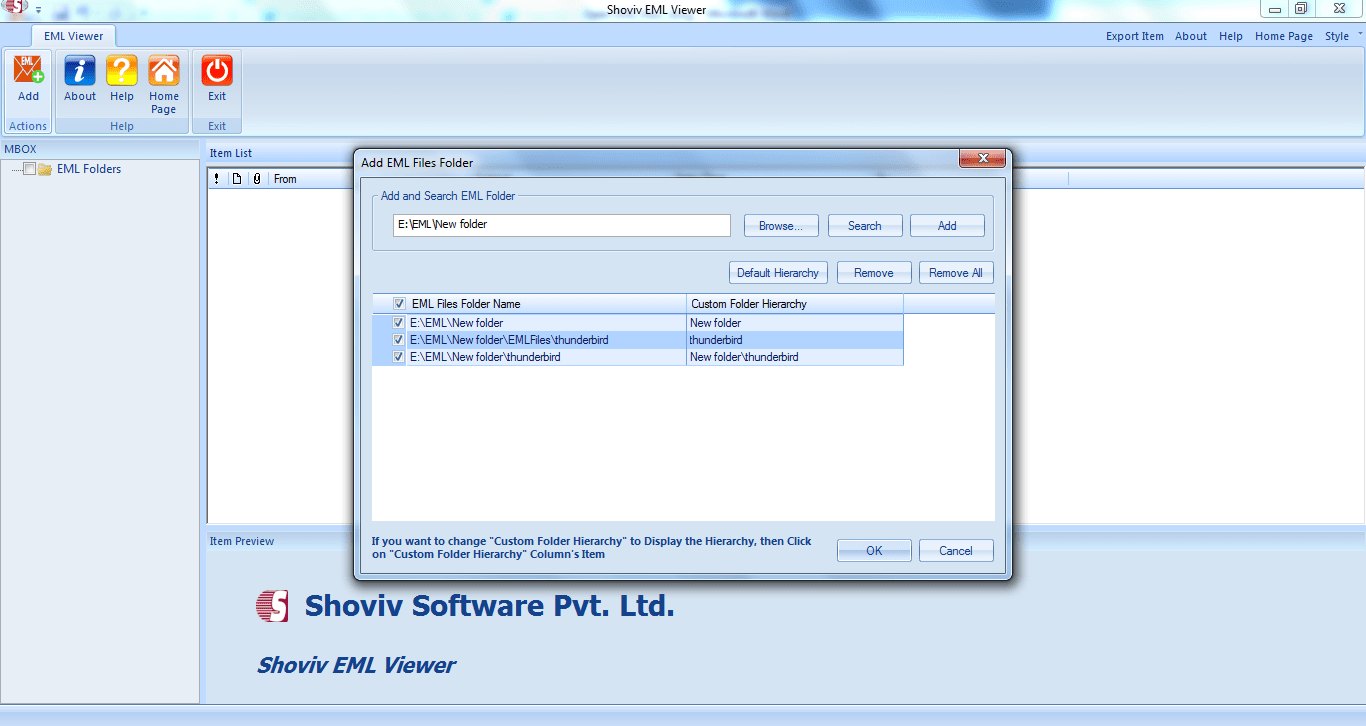Toggle the EML Folders tree checkbox
Viewport: 1366px width, 726px height.
29,169
